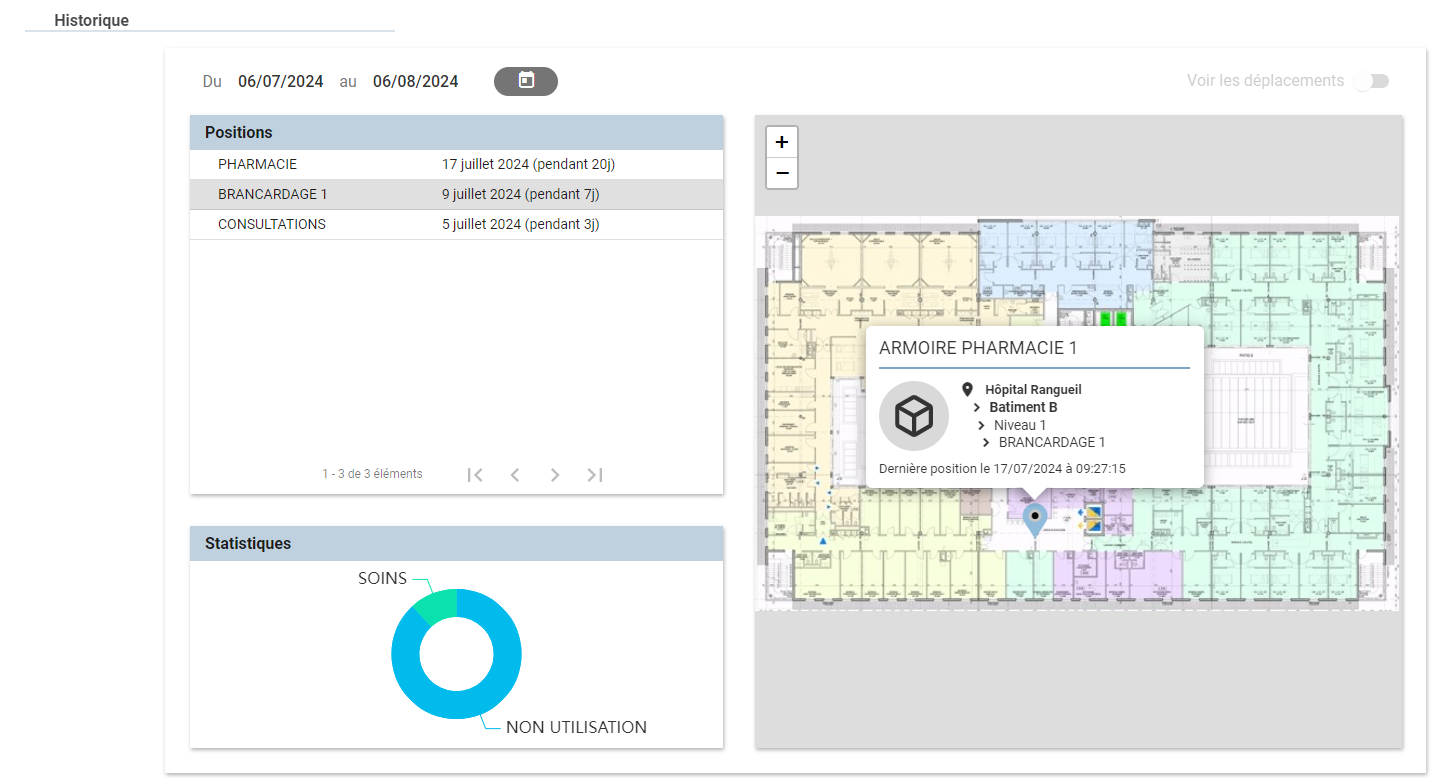Zoom in on the floor plan map
Viewport: 1441px width, 779px height.
point(782,142)
